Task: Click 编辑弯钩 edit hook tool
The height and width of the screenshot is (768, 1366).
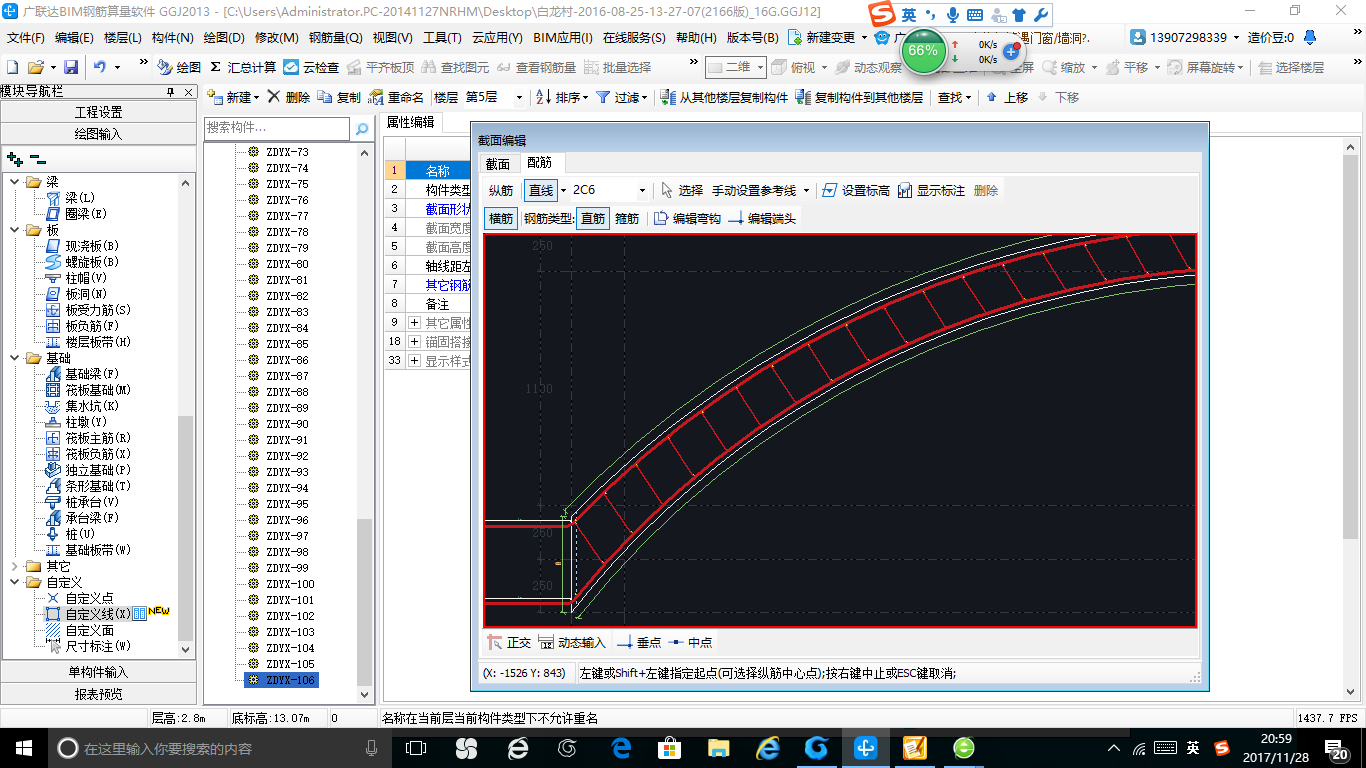Action: coord(687,218)
